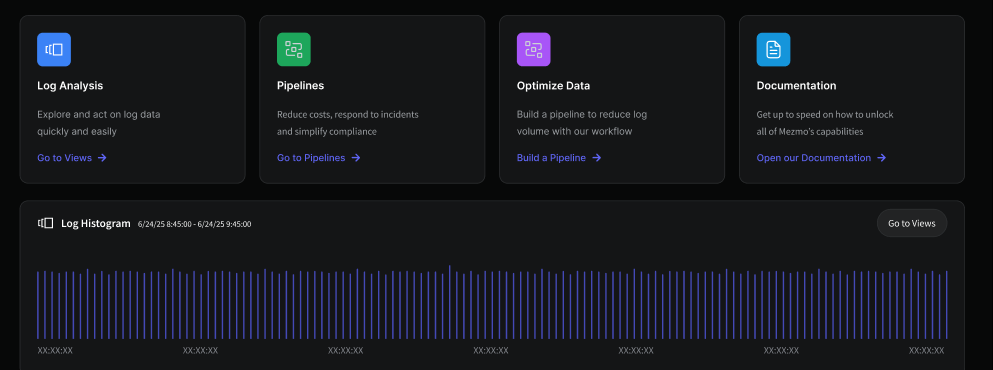Click the arrow next to Build a Pipeline
The image size is (993, 370).
point(597,158)
